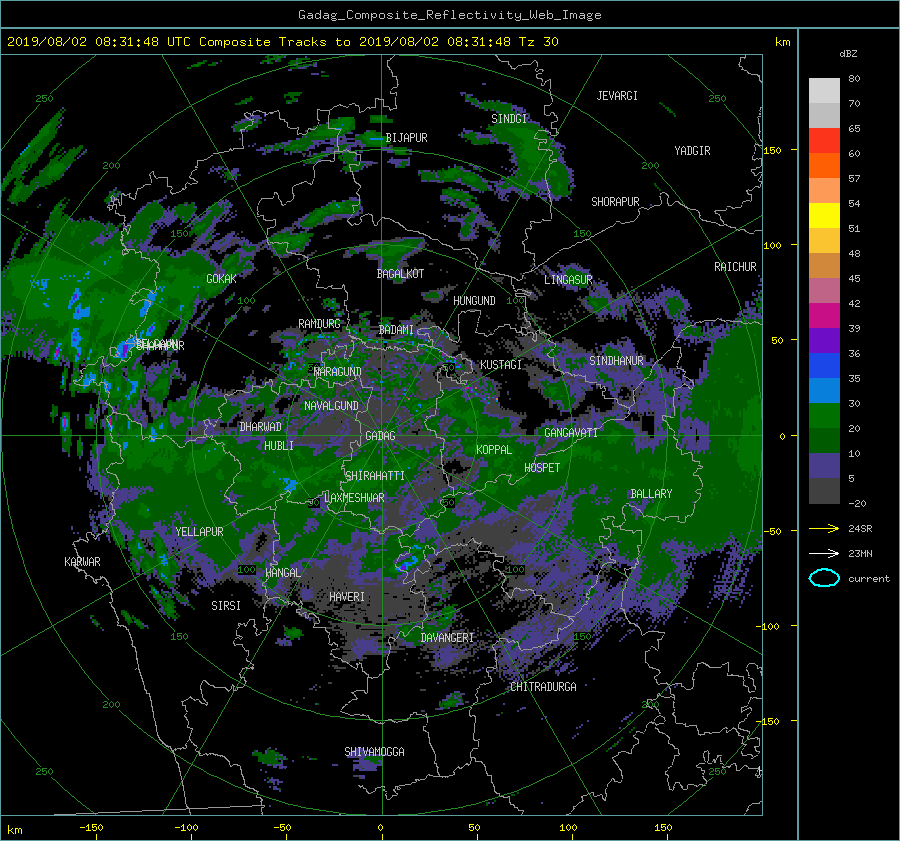Click the KUSTAGI city label
Image resolution: width=900 pixels, height=841 pixels.
[x=501, y=365]
